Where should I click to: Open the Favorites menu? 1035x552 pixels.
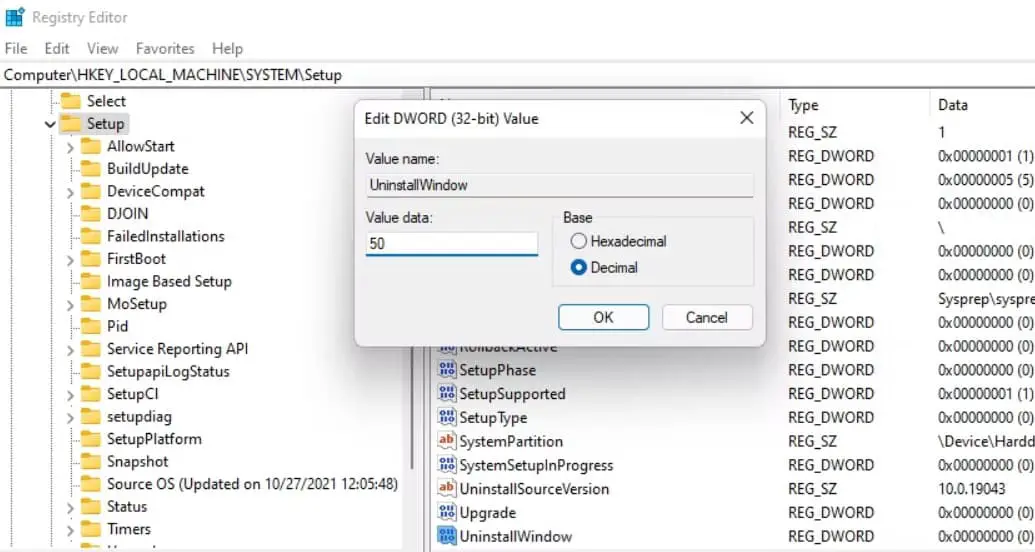pyautogui.click(x=165, y=49)
